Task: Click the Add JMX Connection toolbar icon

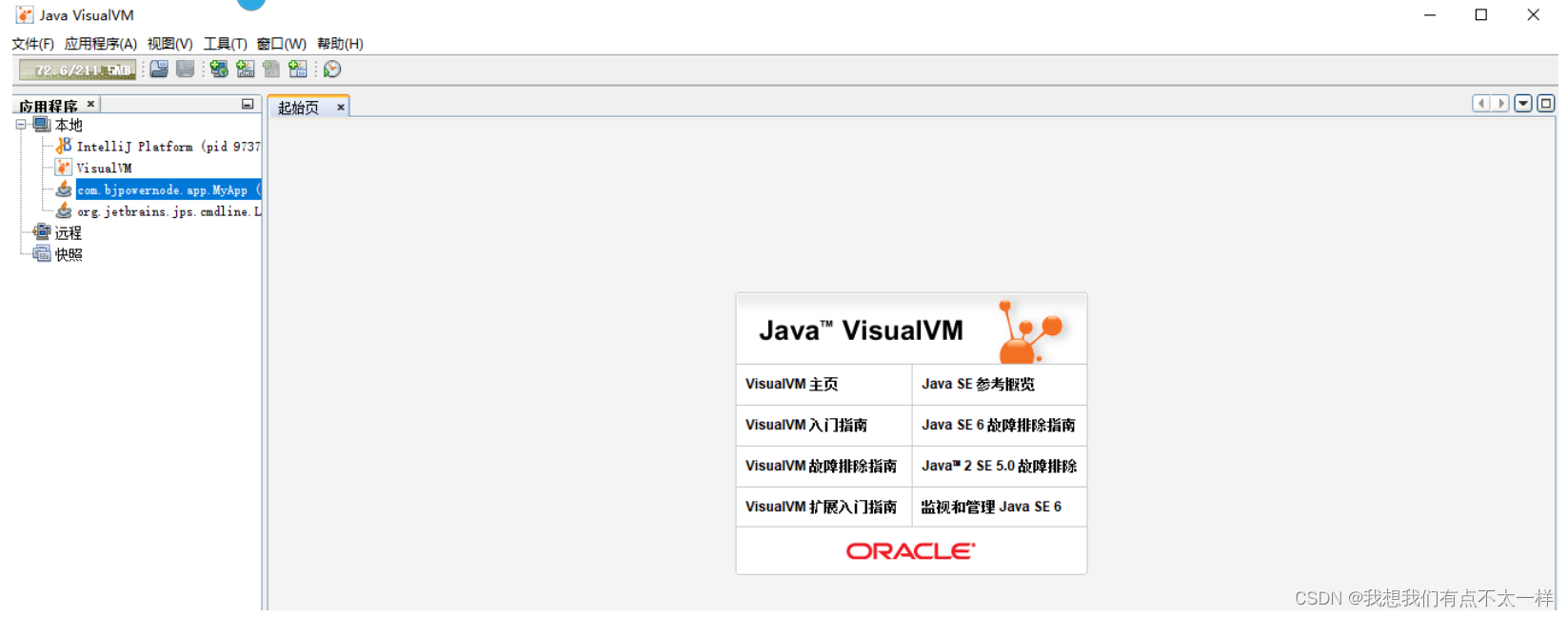Action: pyautogui.click(x=246, y=70)
